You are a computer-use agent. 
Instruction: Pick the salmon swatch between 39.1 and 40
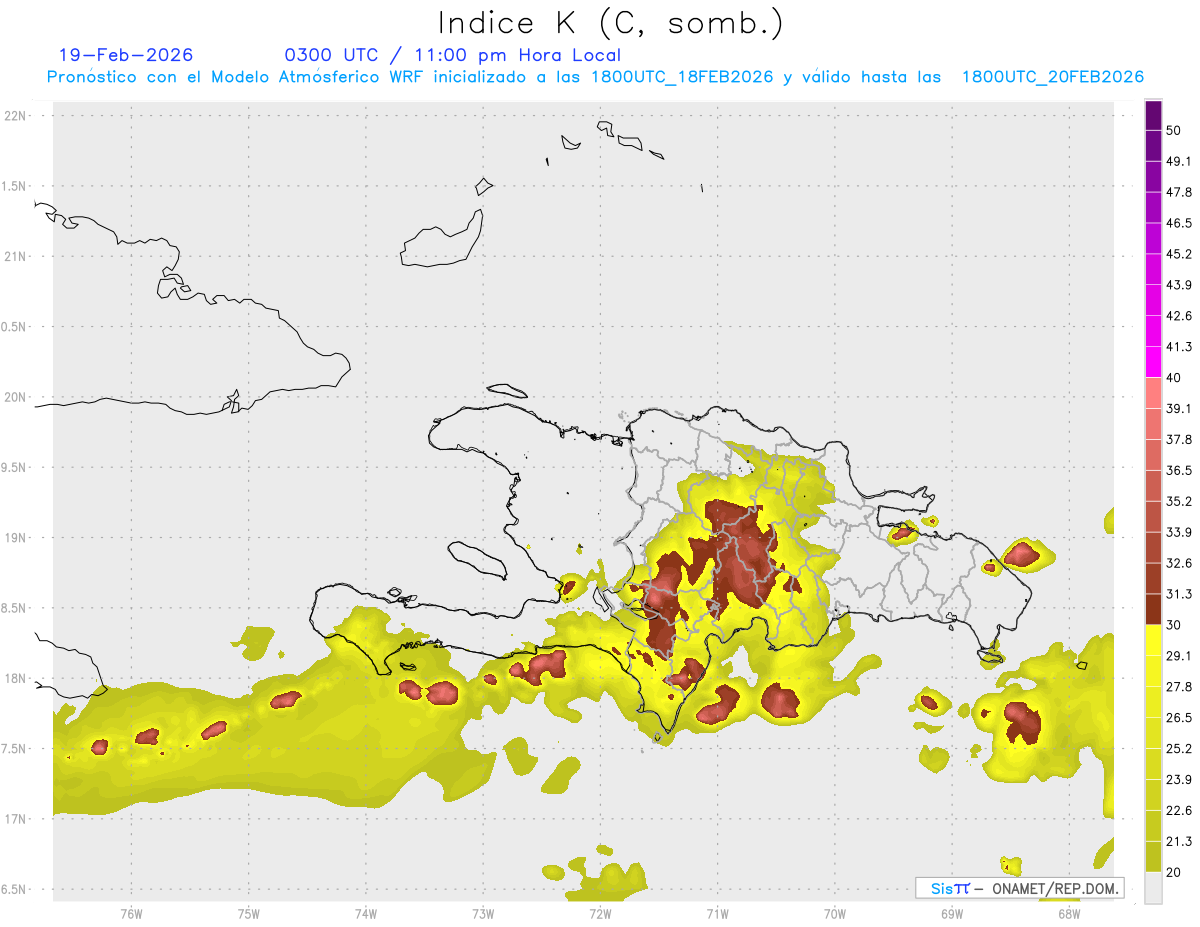click(x=1153, y=393)
